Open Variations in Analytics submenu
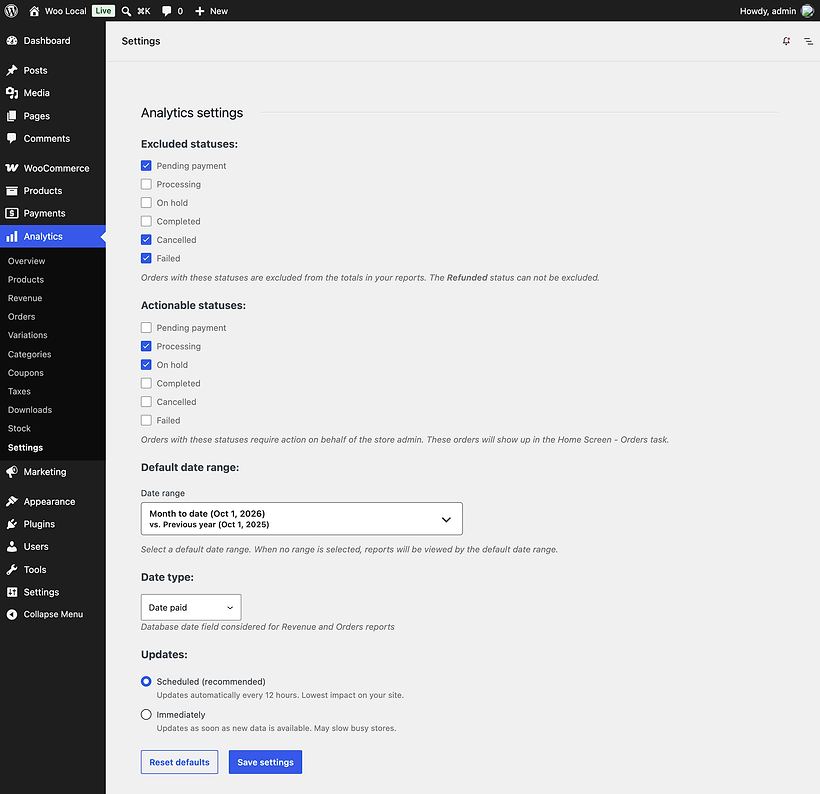This screenshot has width=820, height=794. point(27,335)
